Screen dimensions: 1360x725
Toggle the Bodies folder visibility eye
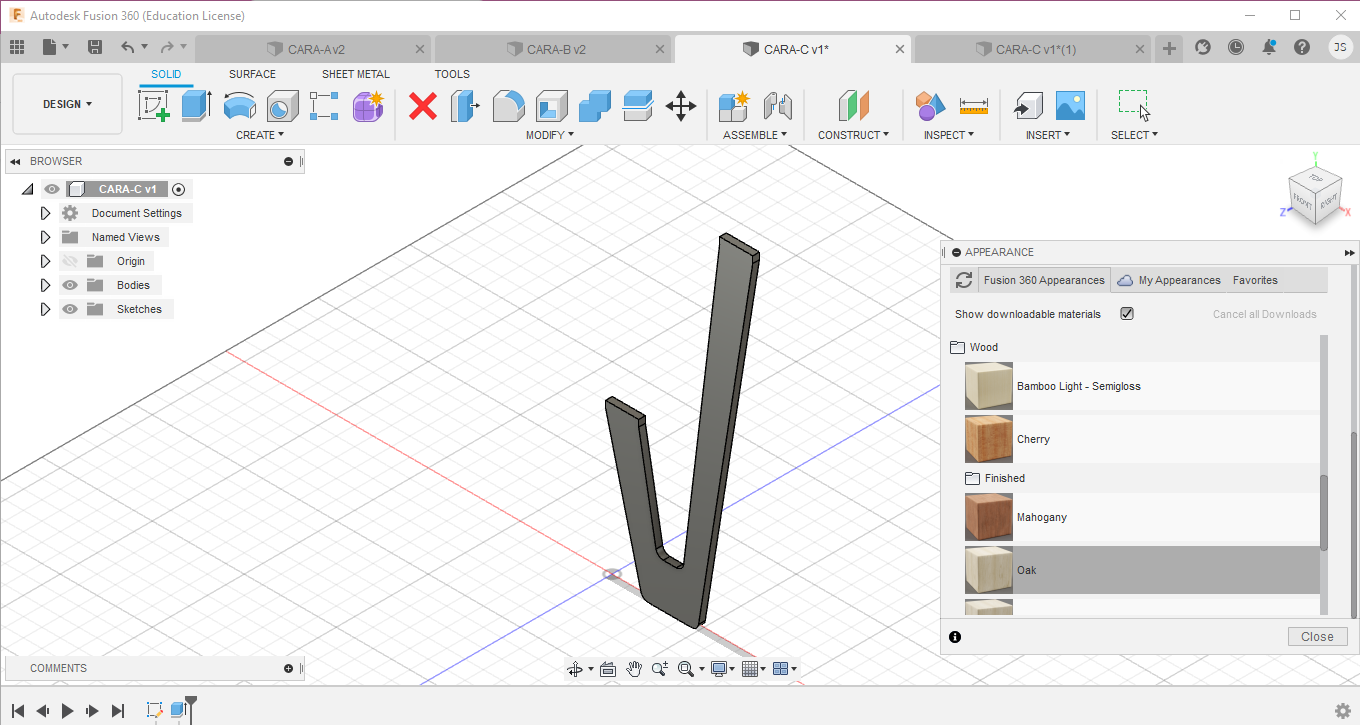pos(70,285)
